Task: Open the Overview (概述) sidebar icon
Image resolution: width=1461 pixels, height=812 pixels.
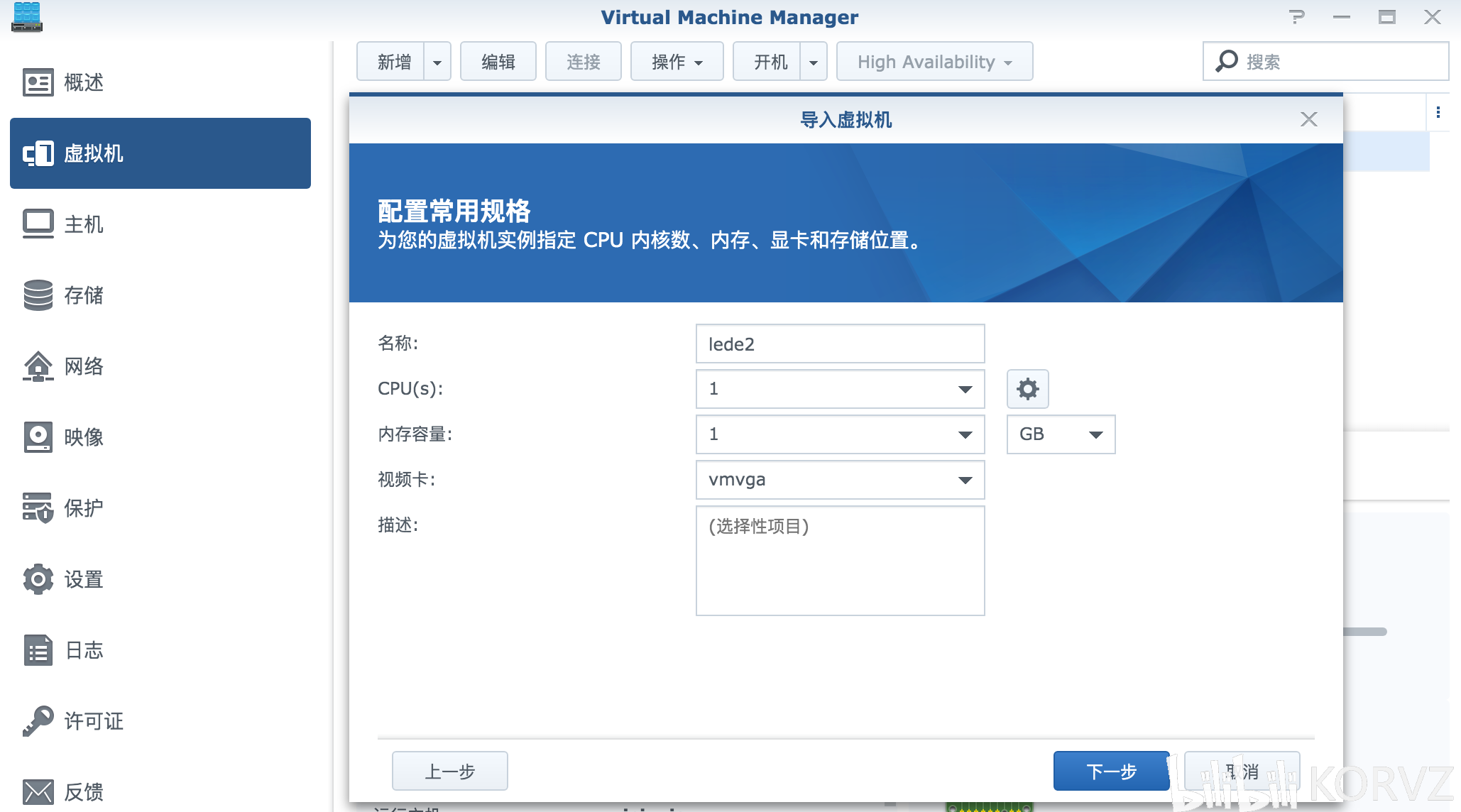Action: [x=38, y=82]
